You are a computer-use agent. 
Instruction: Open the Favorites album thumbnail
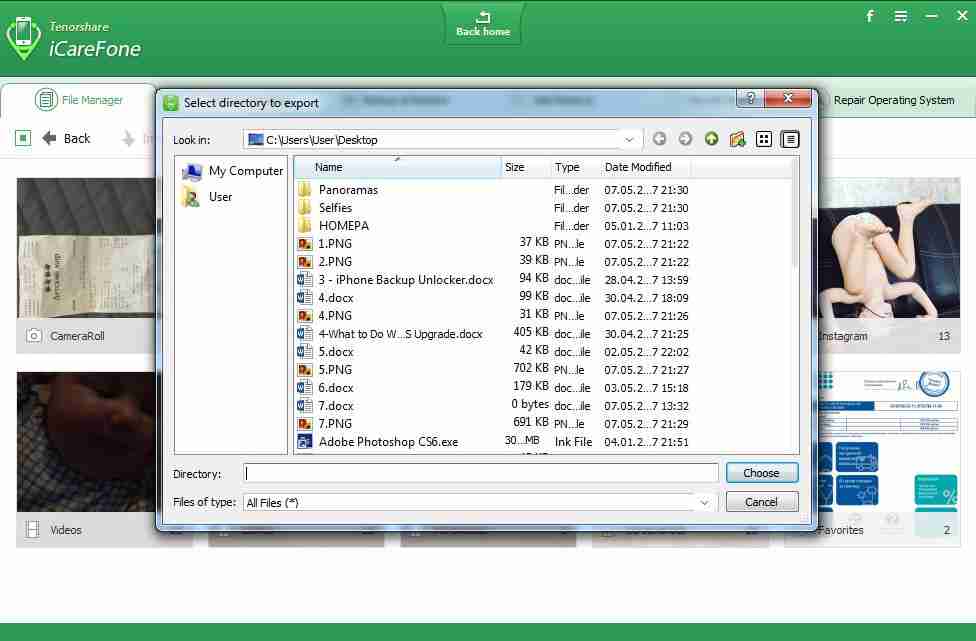coord(889,442)
